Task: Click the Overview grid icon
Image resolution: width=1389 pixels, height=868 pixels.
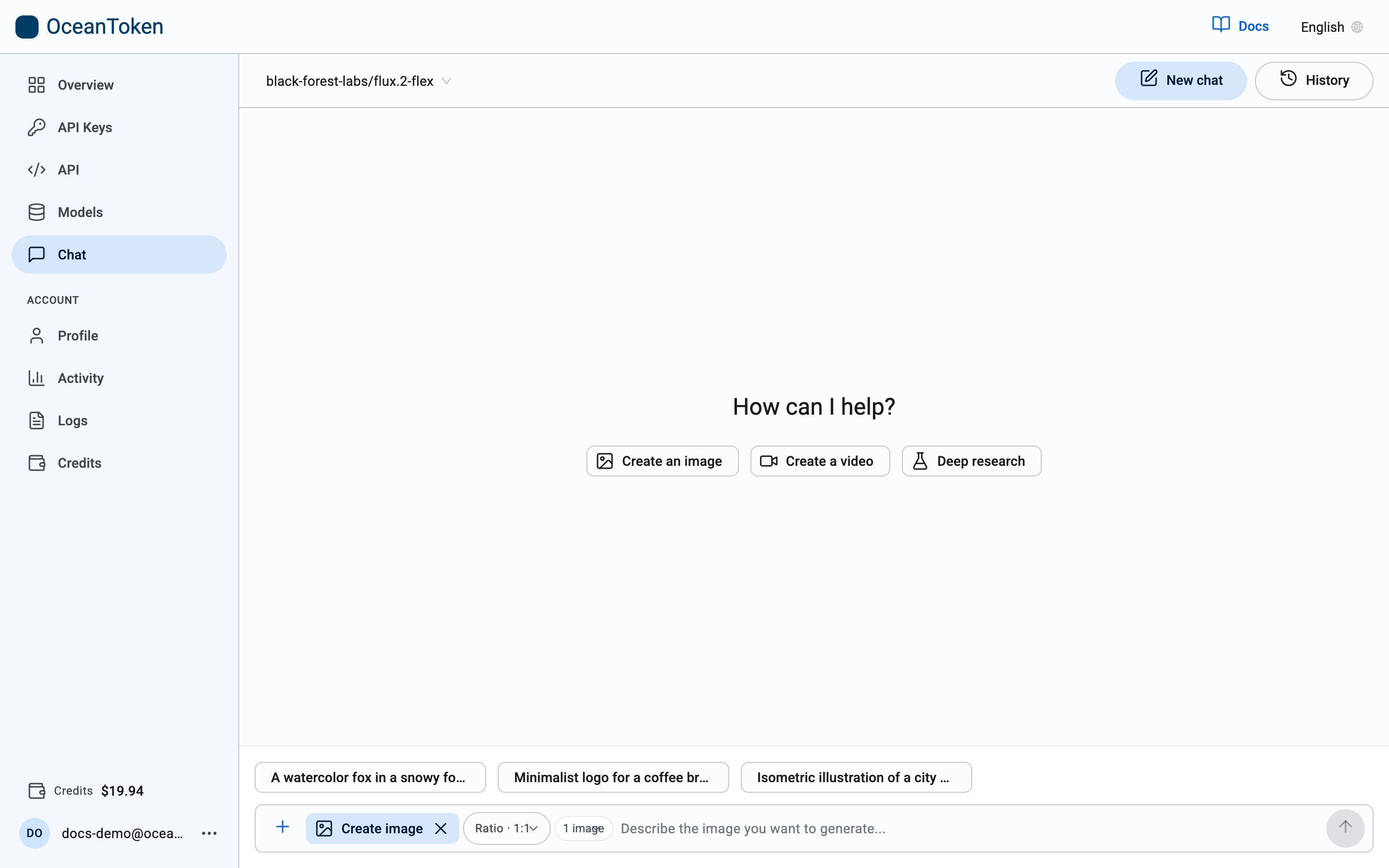Action: (37, 85)
